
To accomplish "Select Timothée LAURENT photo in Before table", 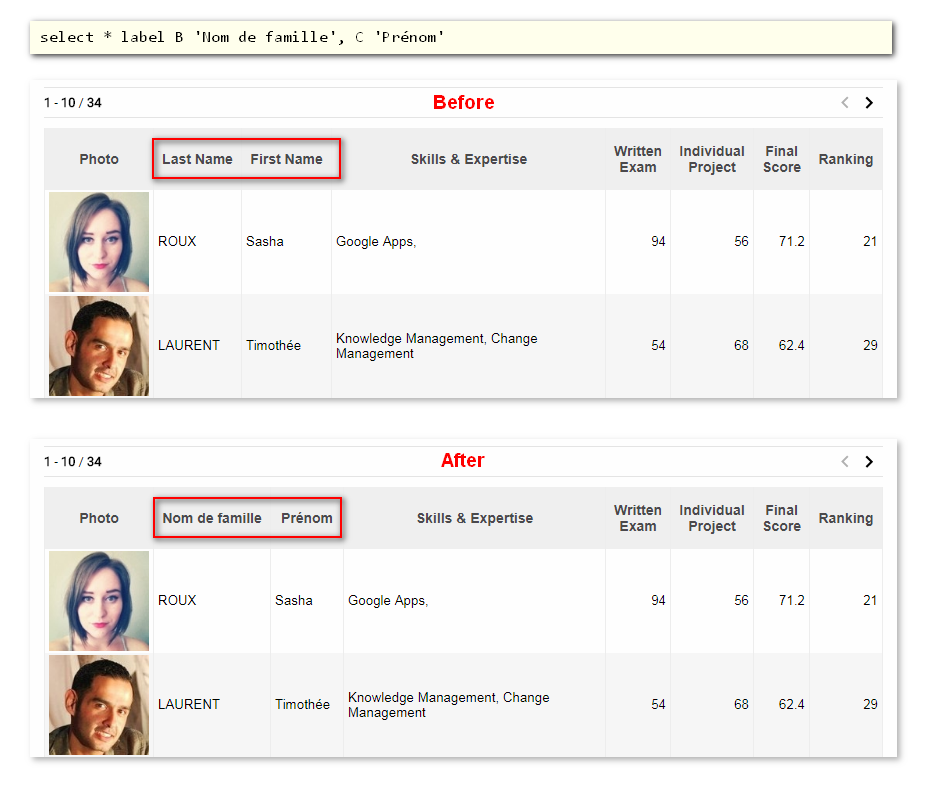I will (x=99, y=346).
